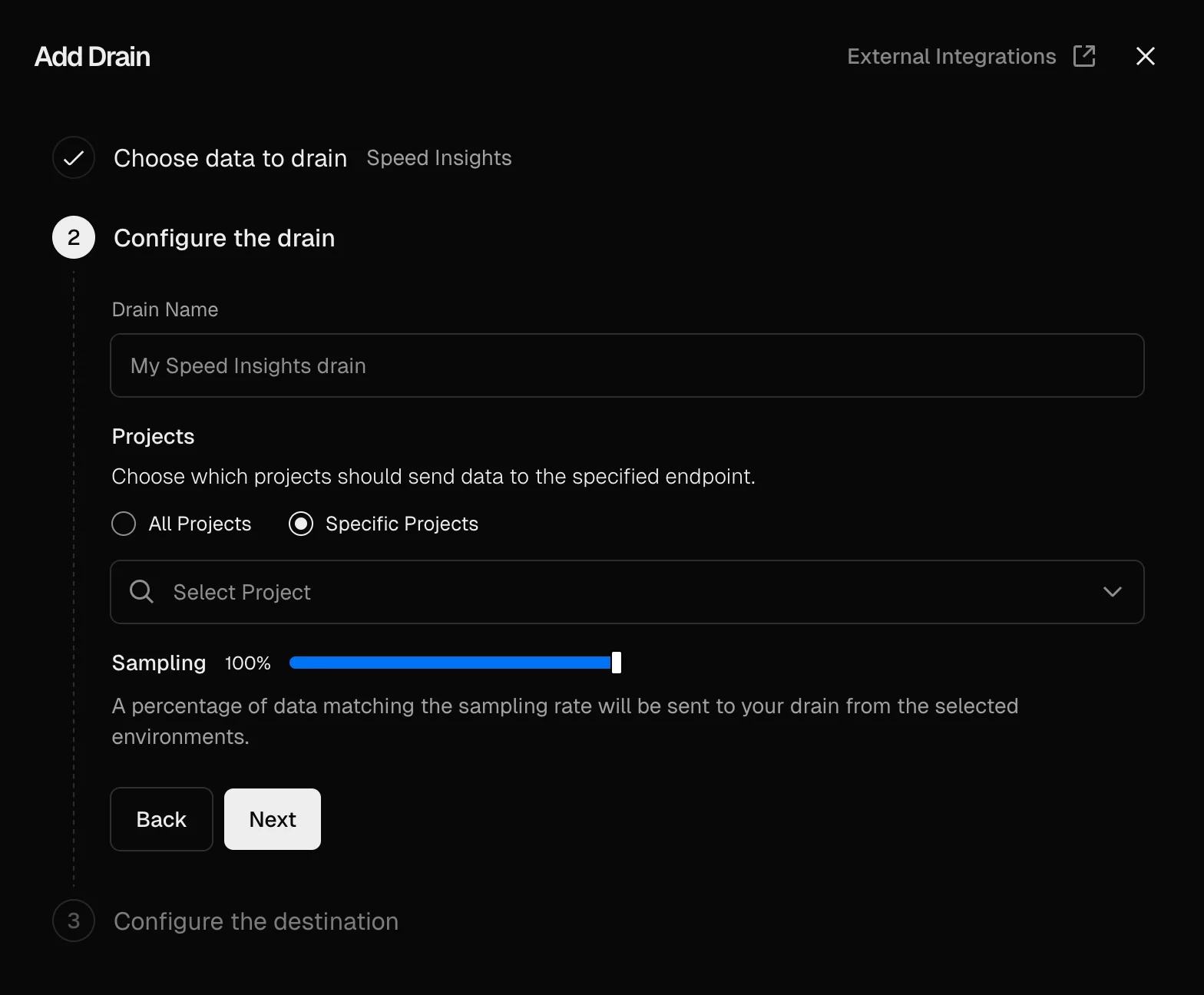
Task: Click the Add Drain title
Action: point(92,57)
